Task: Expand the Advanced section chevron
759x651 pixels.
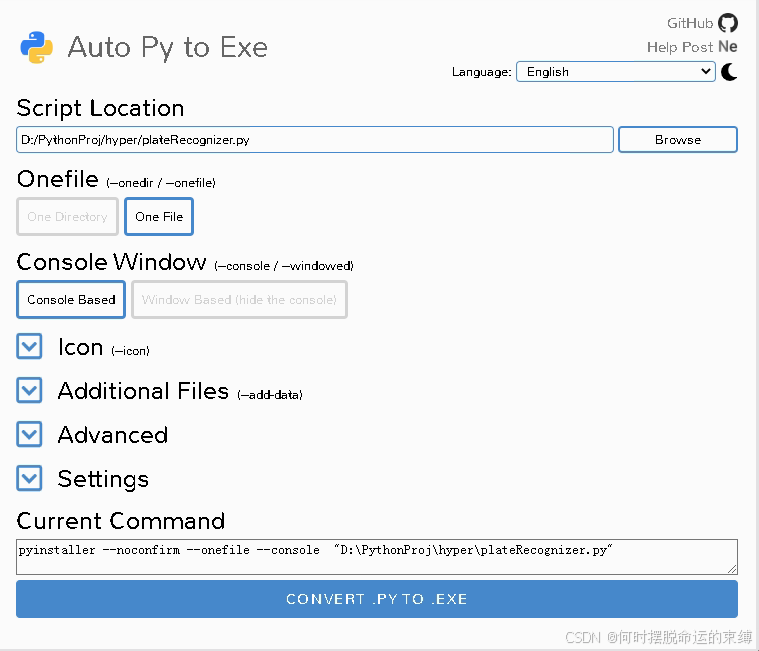Action: 29,434
